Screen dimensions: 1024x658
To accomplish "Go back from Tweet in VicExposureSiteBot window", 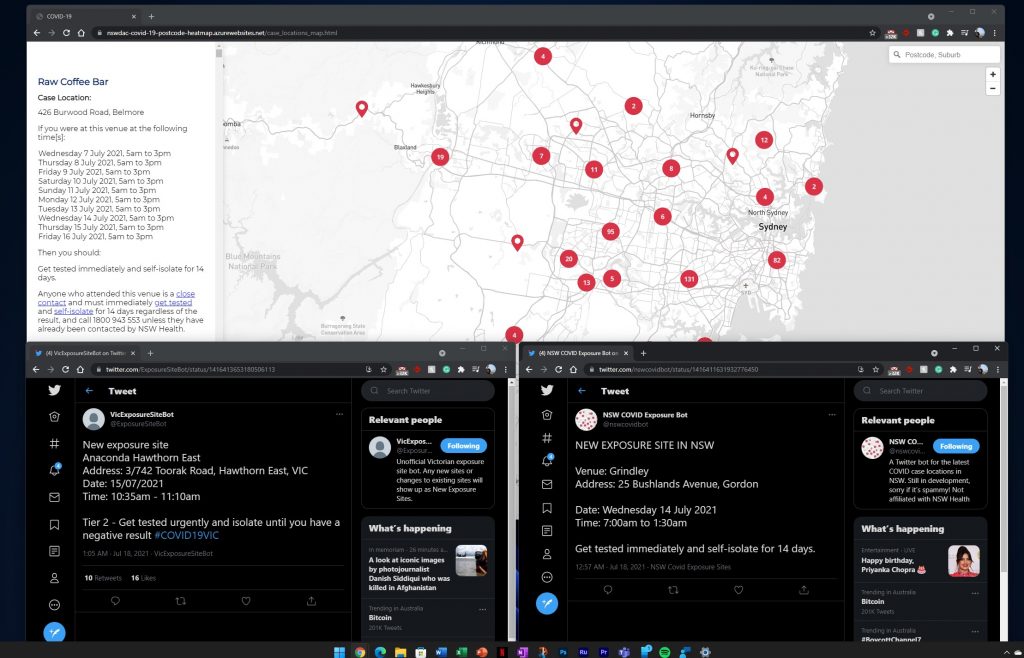I will pos(89,391).
